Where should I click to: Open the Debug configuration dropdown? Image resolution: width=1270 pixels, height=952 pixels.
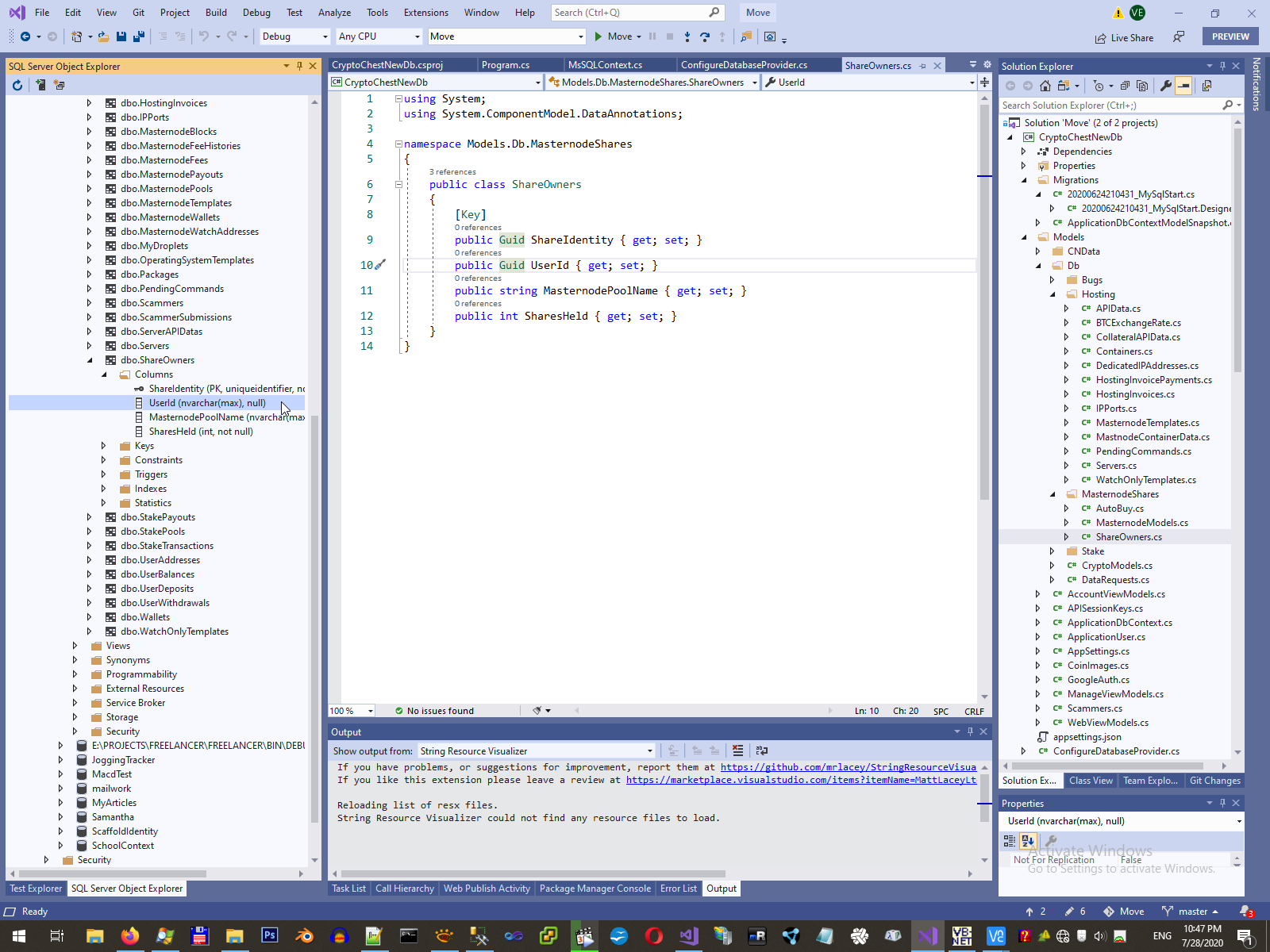(294, 36)
